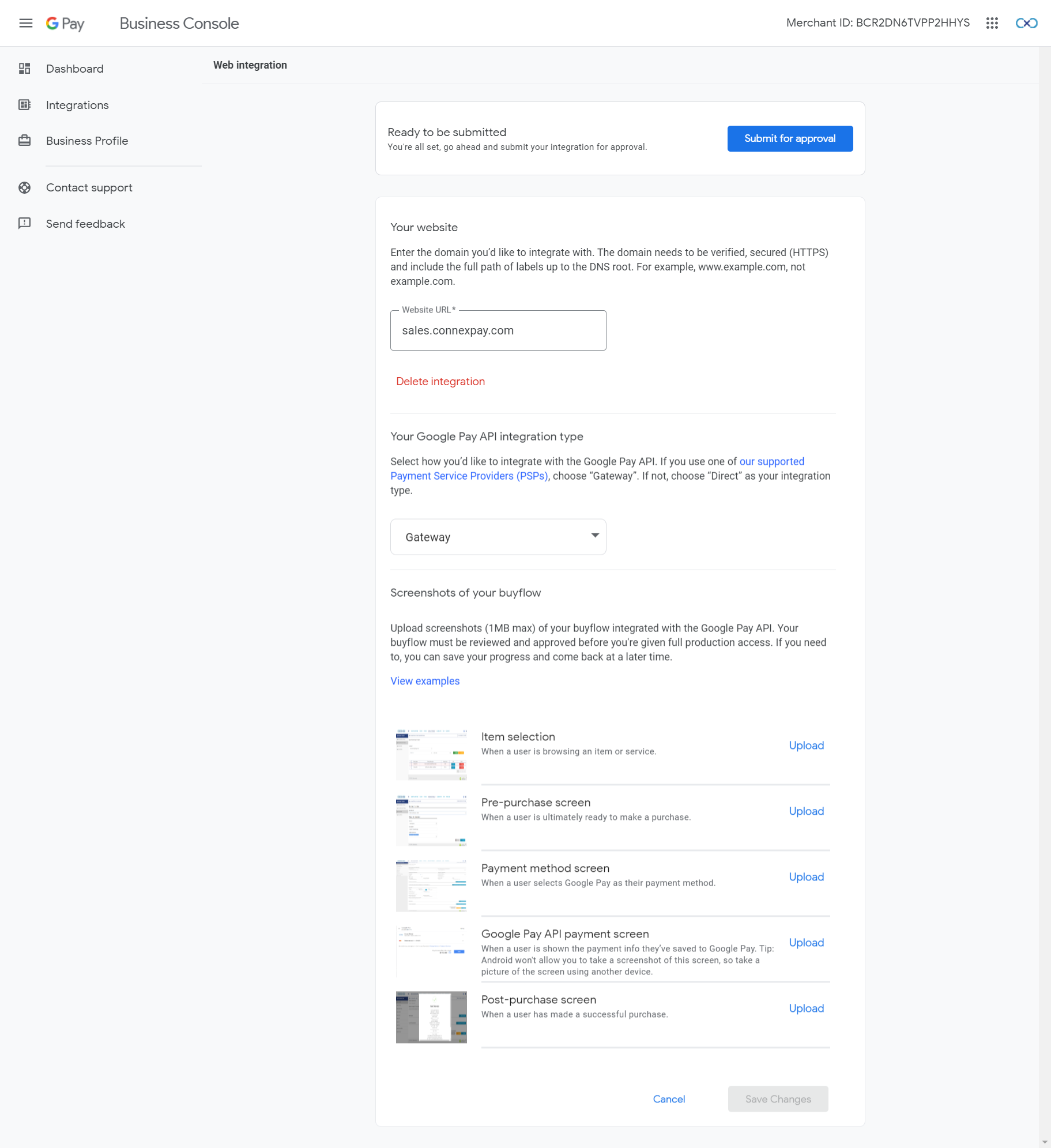Image resolution: width=1051 pixels, height=1148 pixels.
Task: Open the Google Pay API payment screen thumbnail
Action: (x=431, y=951)
